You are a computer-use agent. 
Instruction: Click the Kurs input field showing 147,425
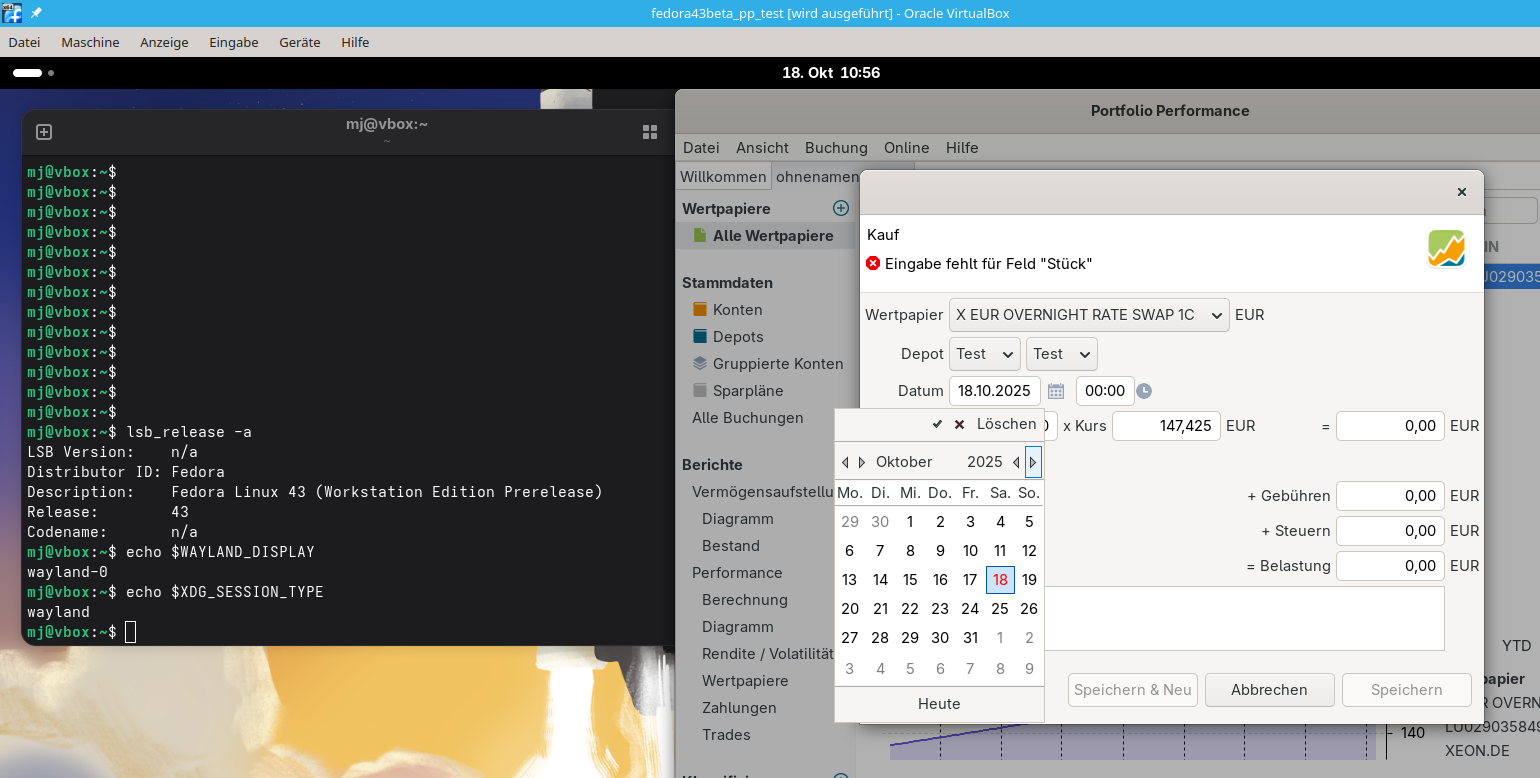[x=1166, y=426]
